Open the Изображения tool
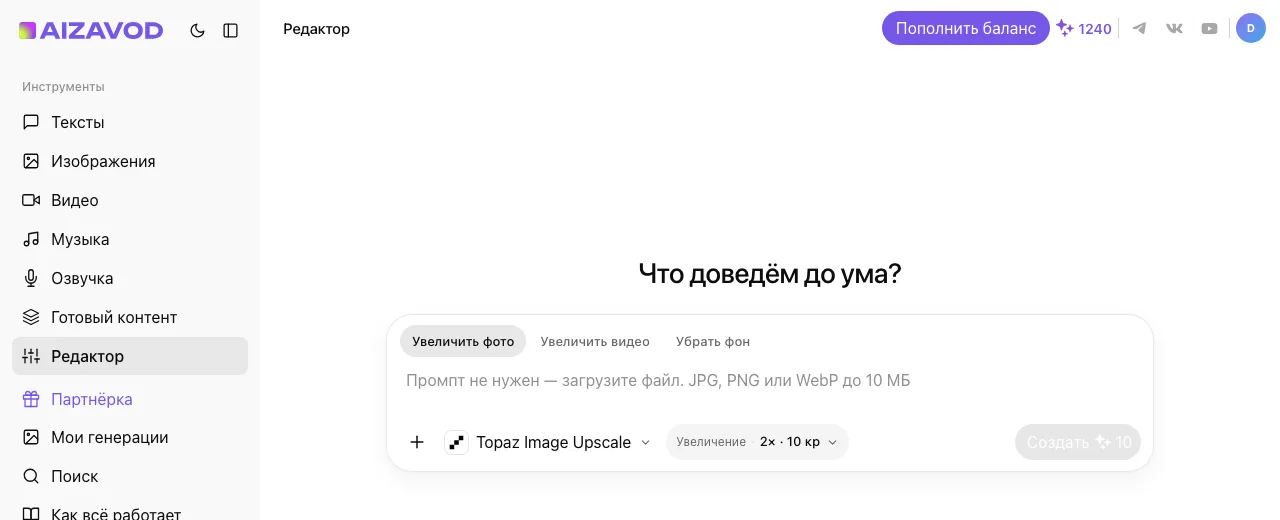 (x=130, y=161)
